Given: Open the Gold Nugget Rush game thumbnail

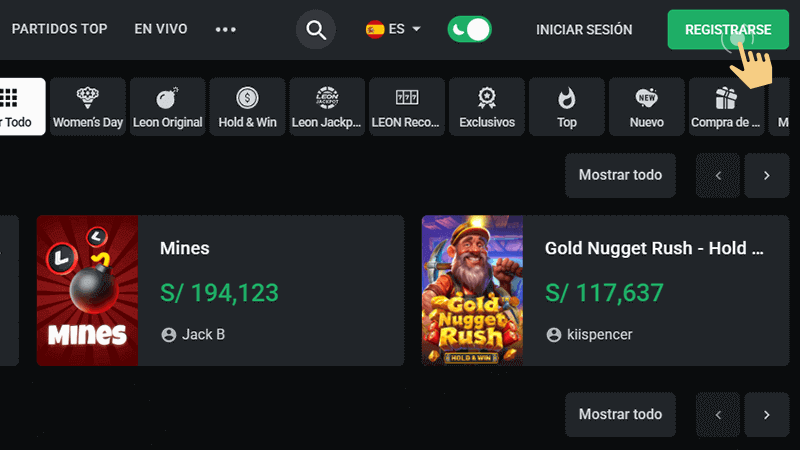Looking at the screenshot, I should (472, 290).
